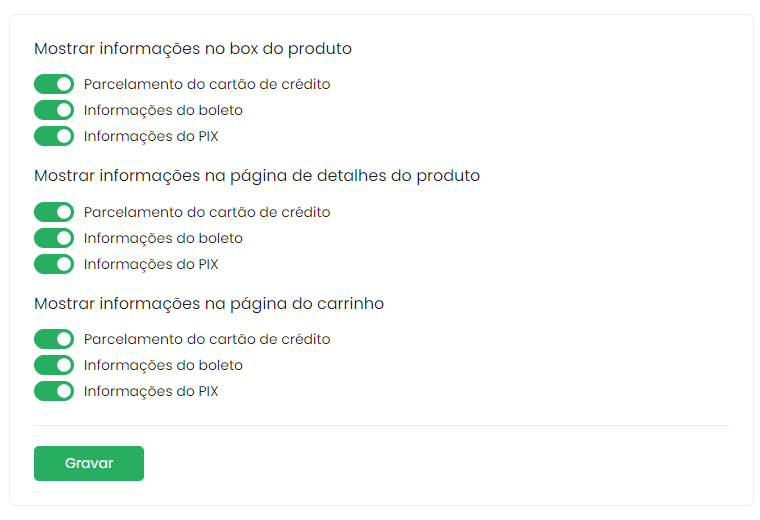Disable credit card installments on product details page

pos(54,212)
